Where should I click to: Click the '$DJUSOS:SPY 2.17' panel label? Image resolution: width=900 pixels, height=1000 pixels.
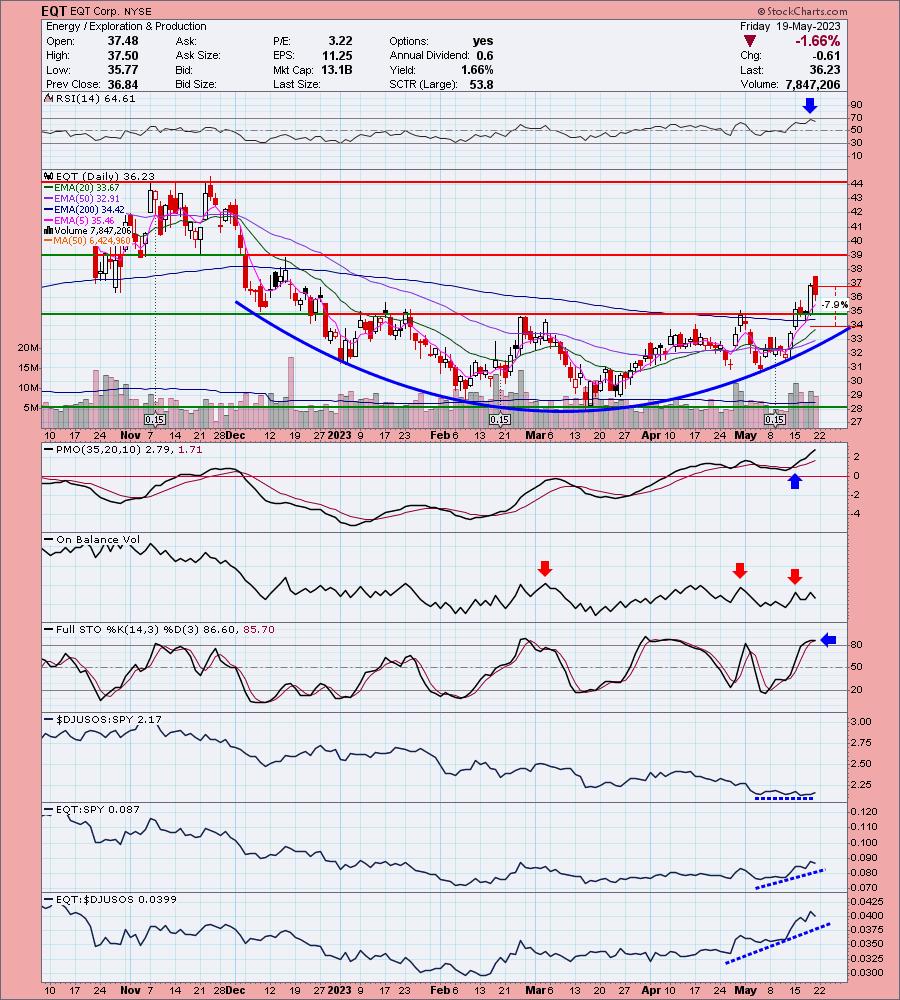(103, 719)
